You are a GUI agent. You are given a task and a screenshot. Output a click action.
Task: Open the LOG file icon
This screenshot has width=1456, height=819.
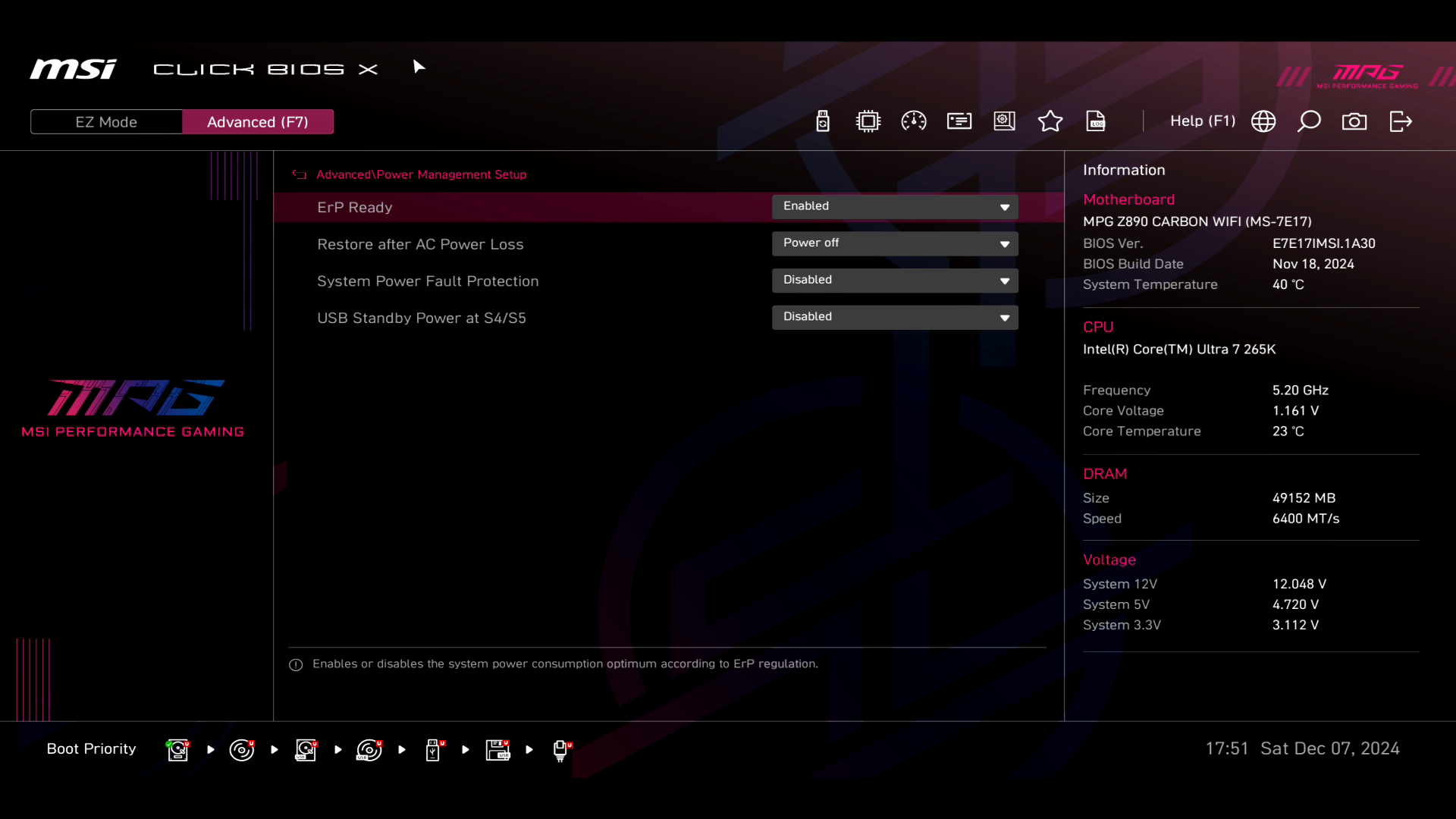tap(1096, 121)
